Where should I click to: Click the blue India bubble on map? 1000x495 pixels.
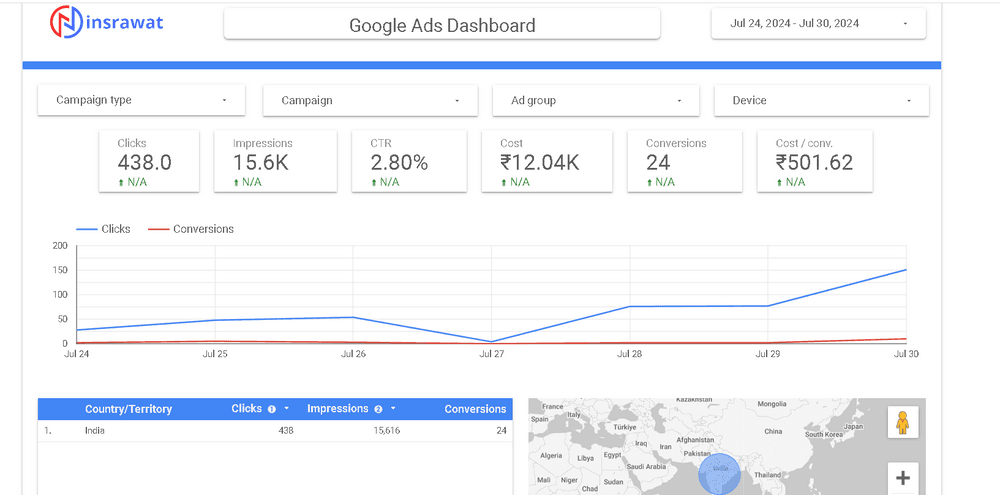pyautogui.click(x=717, y=473)
